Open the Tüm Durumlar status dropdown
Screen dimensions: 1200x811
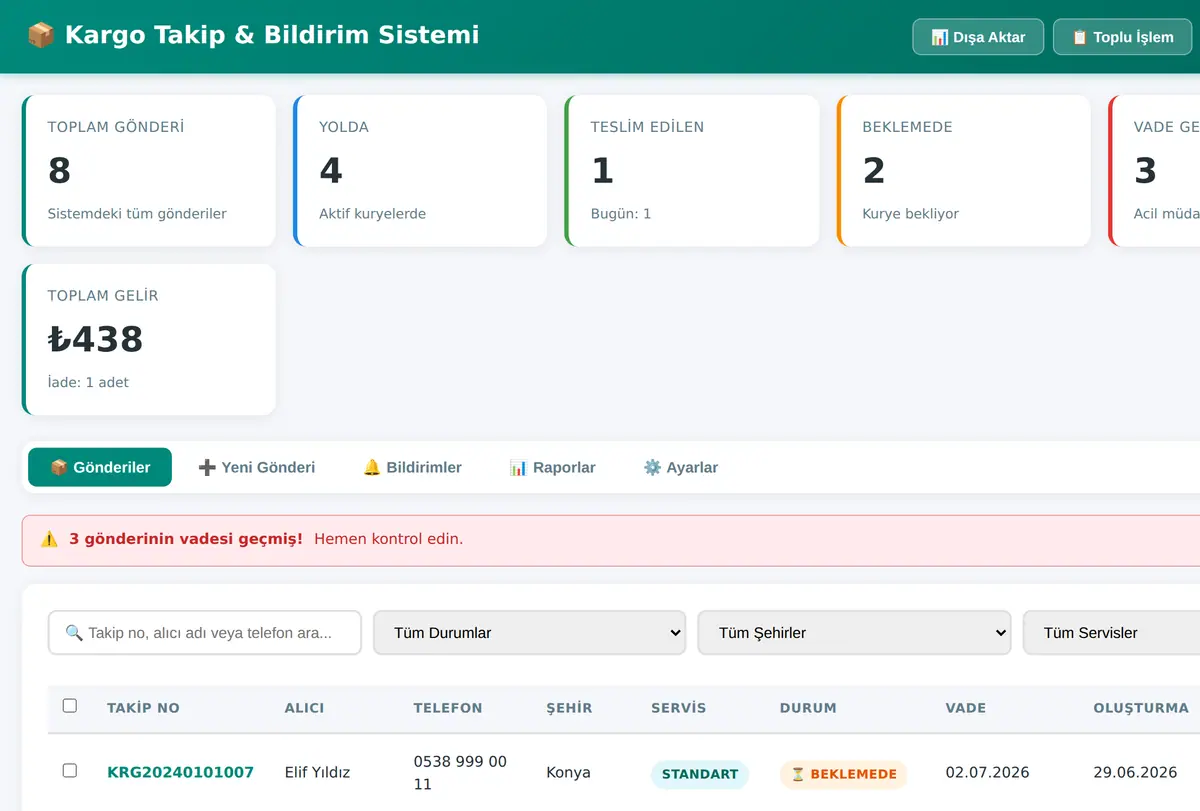pos(530,633)
